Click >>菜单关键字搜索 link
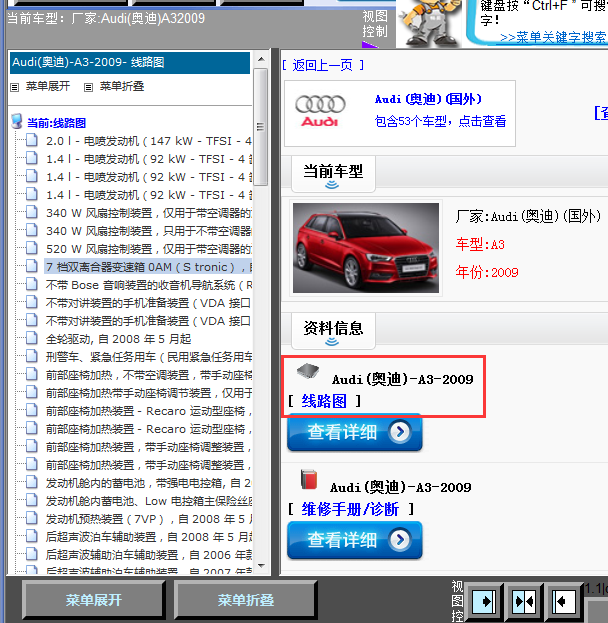608x623 pixels. (553, 37)
